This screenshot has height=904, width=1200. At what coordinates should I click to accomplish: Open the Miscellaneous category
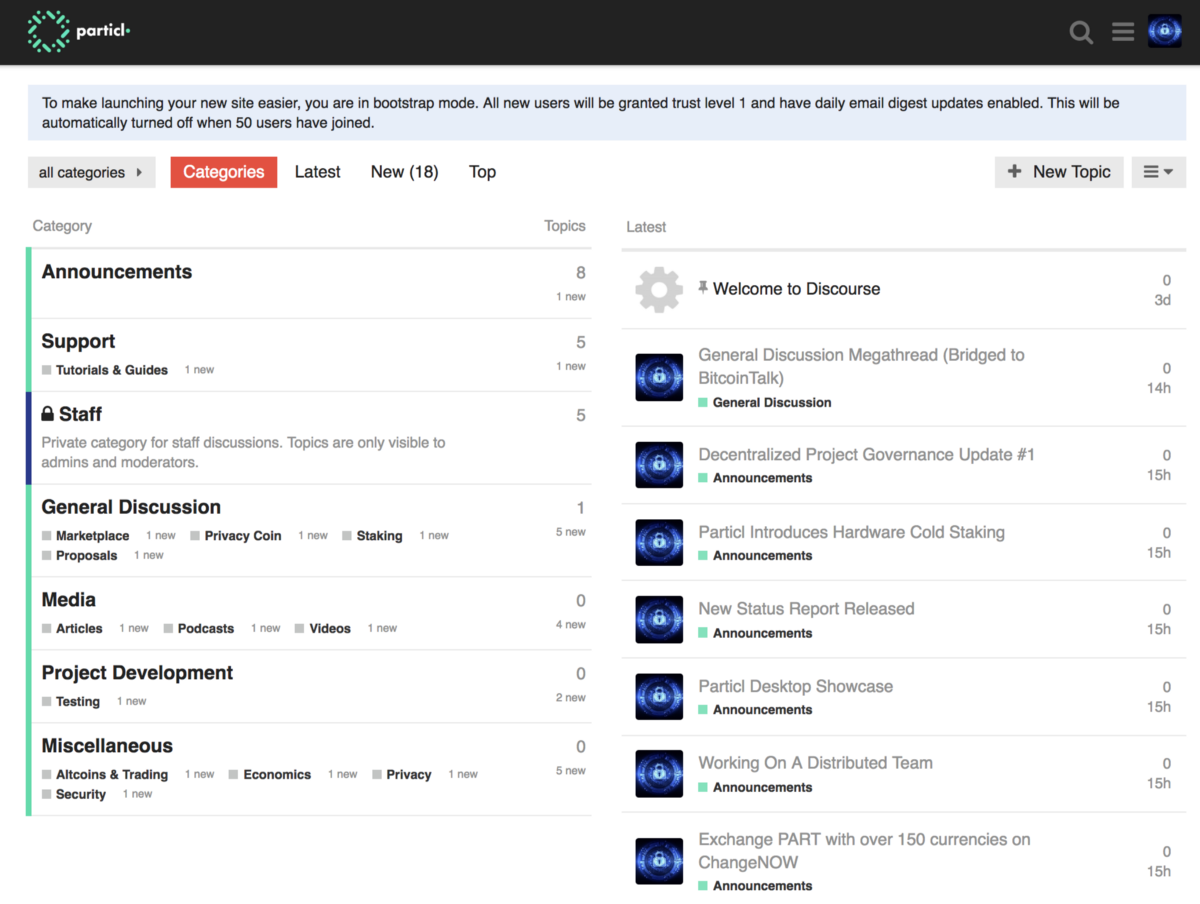tap(107, 746)
